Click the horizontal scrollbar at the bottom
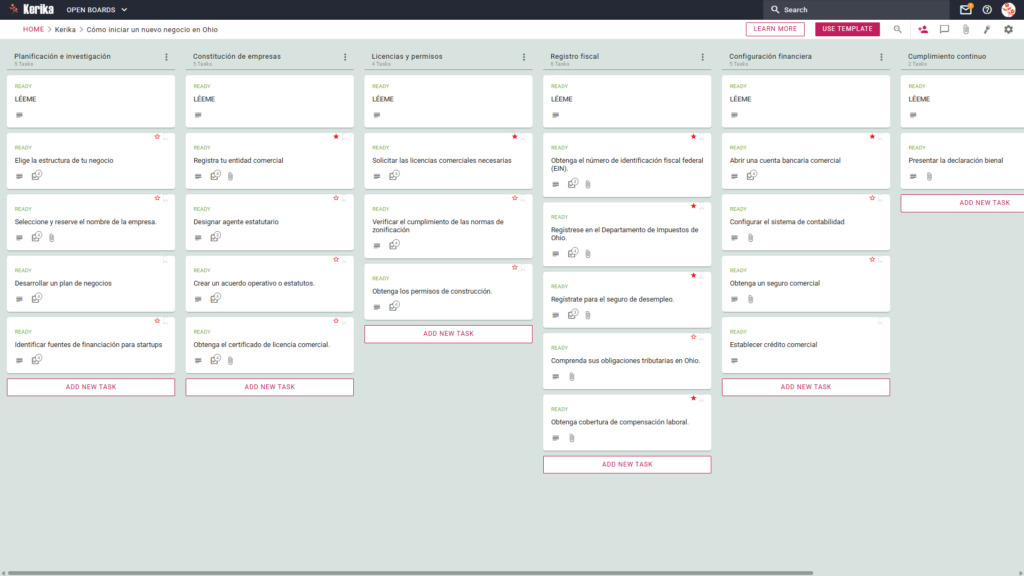Viewport: 1024px width, 576px height. [x=410, y=573]
